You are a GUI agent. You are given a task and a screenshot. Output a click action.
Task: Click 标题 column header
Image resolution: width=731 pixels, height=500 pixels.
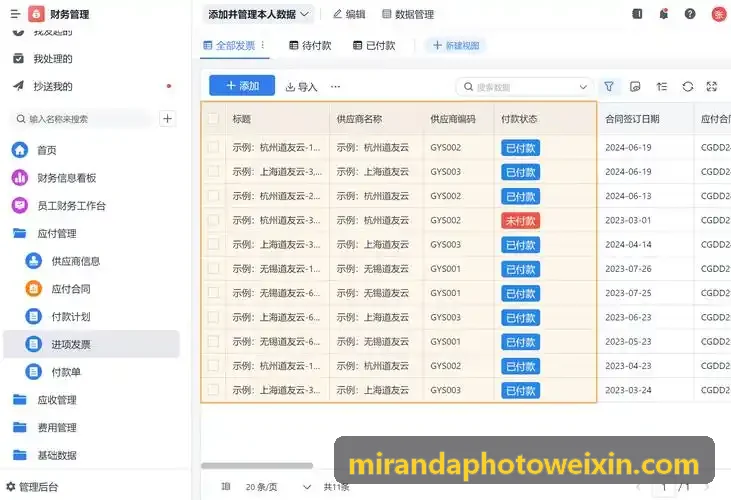(241, 119)
